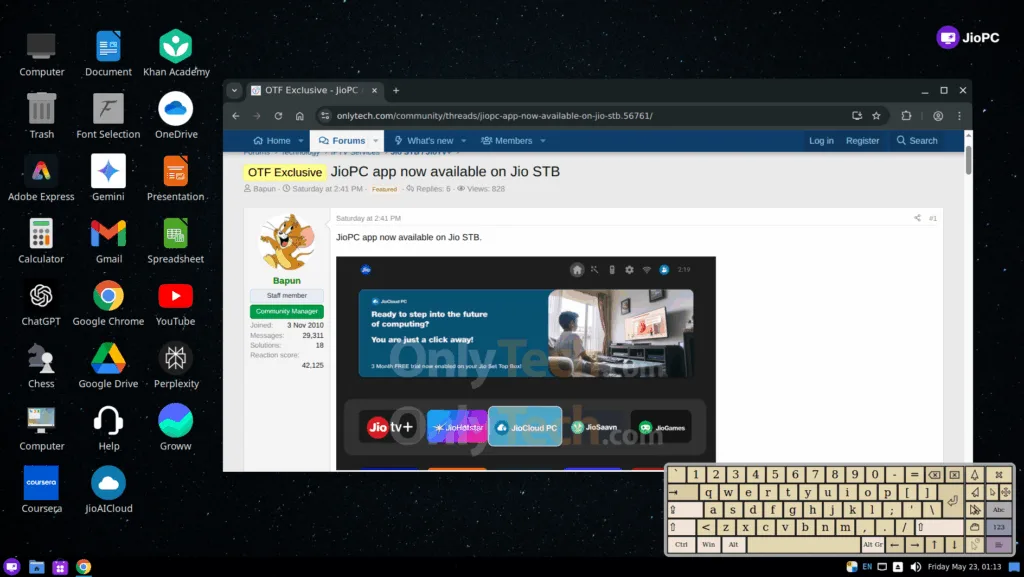Open Chrome three-dot menu

(959, 116)
